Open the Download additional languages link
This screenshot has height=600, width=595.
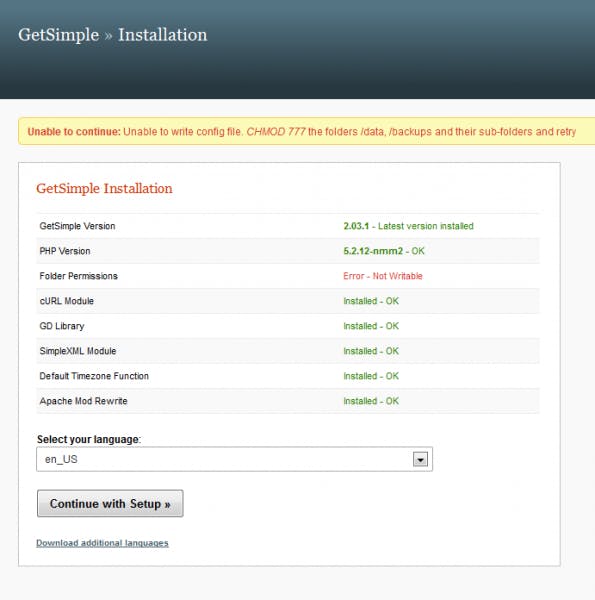[x=102, y=543]
